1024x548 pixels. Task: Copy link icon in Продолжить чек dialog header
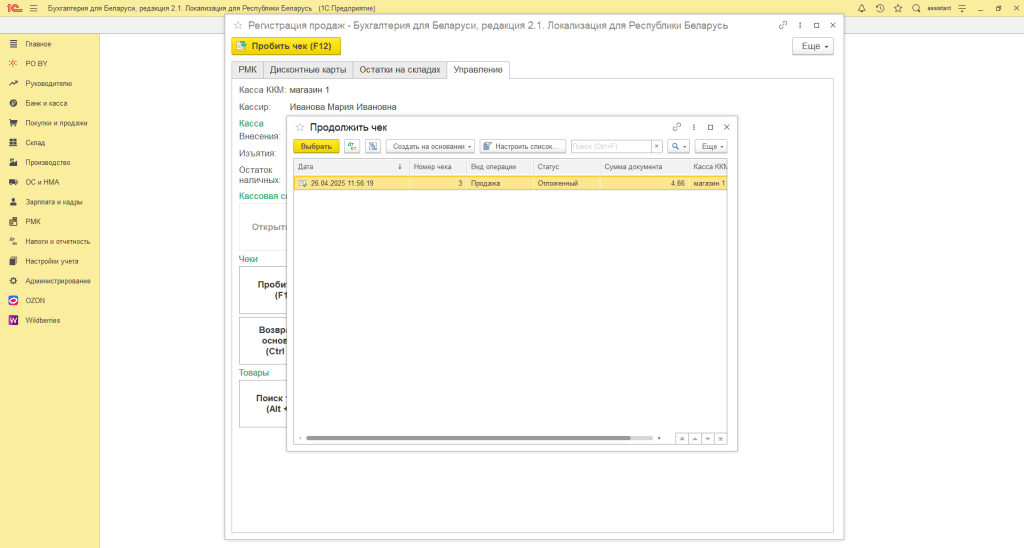click(677, 127)
